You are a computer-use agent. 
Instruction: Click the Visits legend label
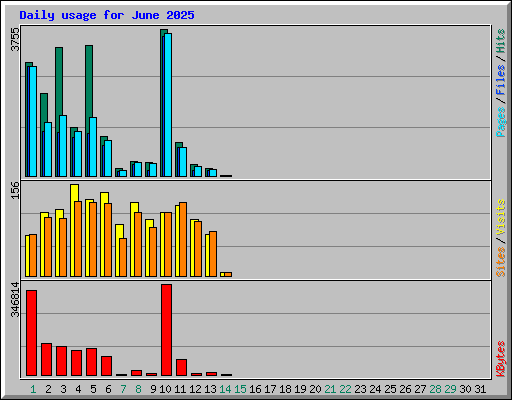tap(501, 217)
